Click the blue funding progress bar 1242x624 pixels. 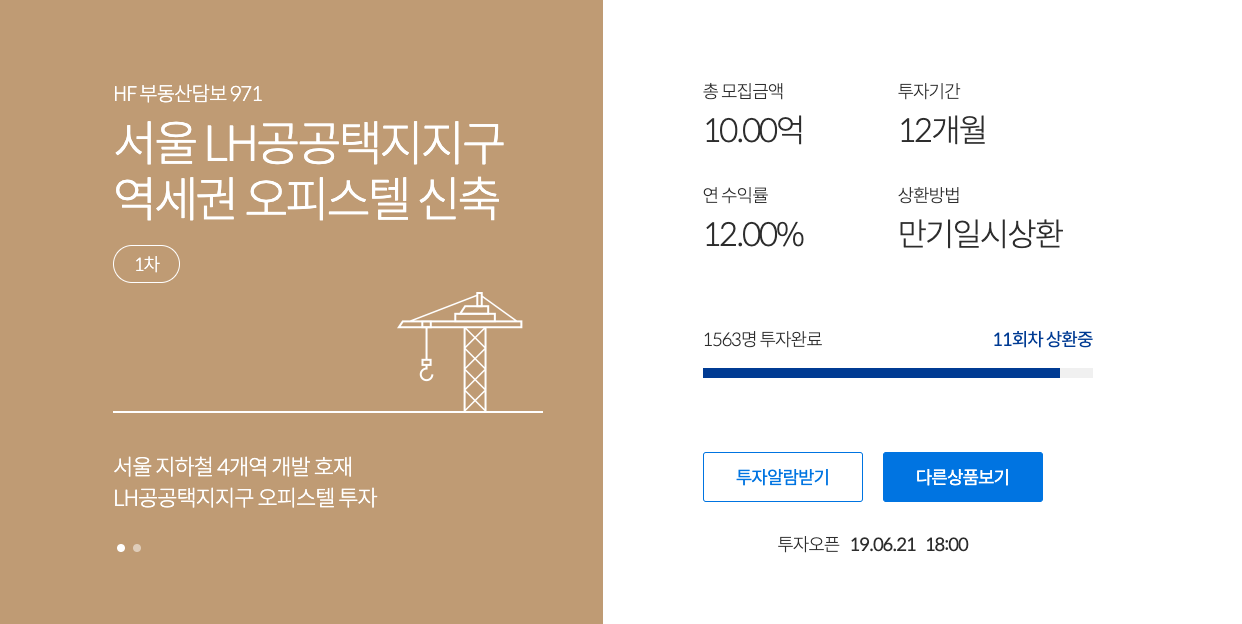881,373
